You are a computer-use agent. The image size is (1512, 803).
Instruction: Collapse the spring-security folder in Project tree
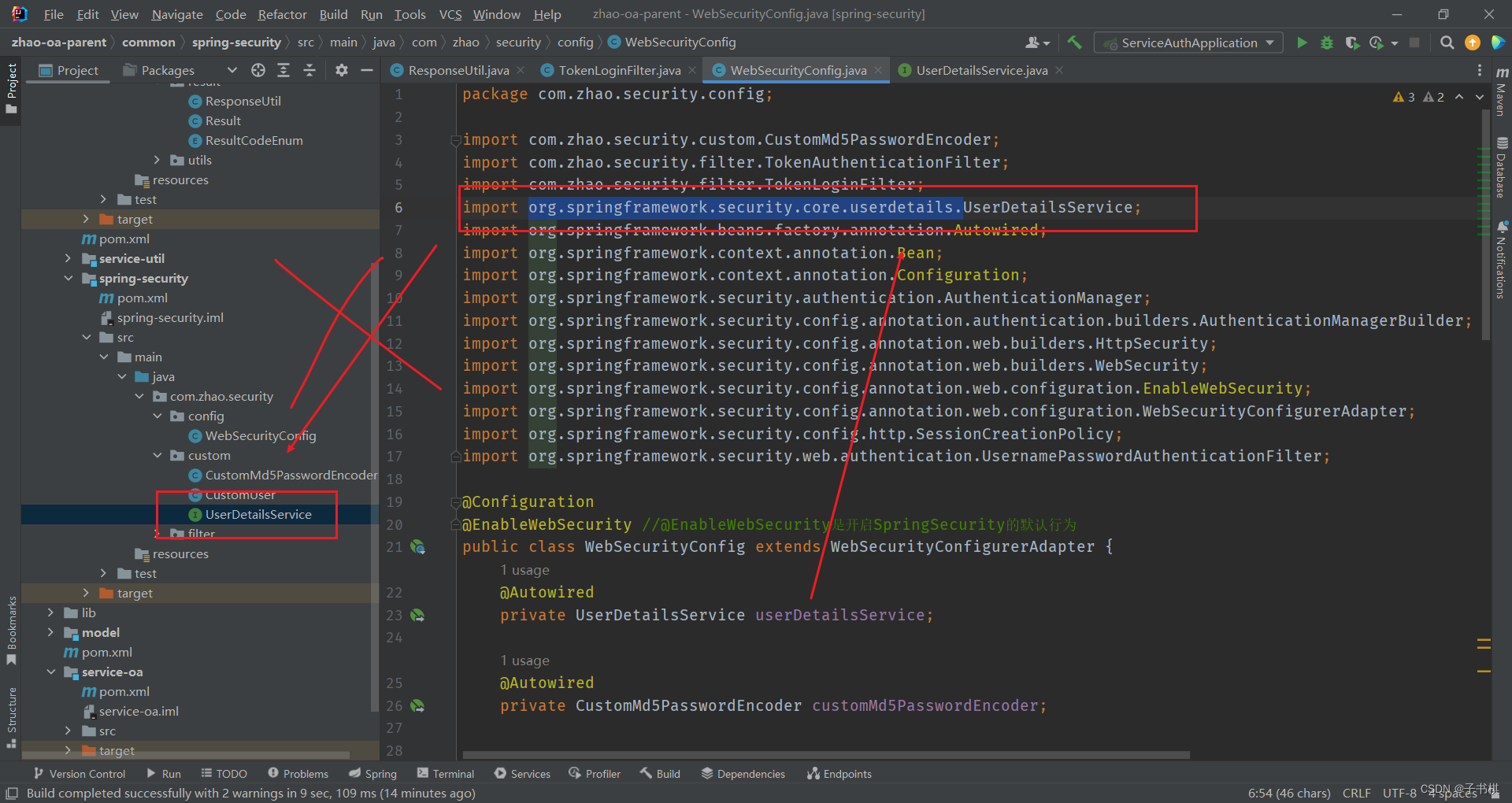pyautogui.click(x=69, y=278)
